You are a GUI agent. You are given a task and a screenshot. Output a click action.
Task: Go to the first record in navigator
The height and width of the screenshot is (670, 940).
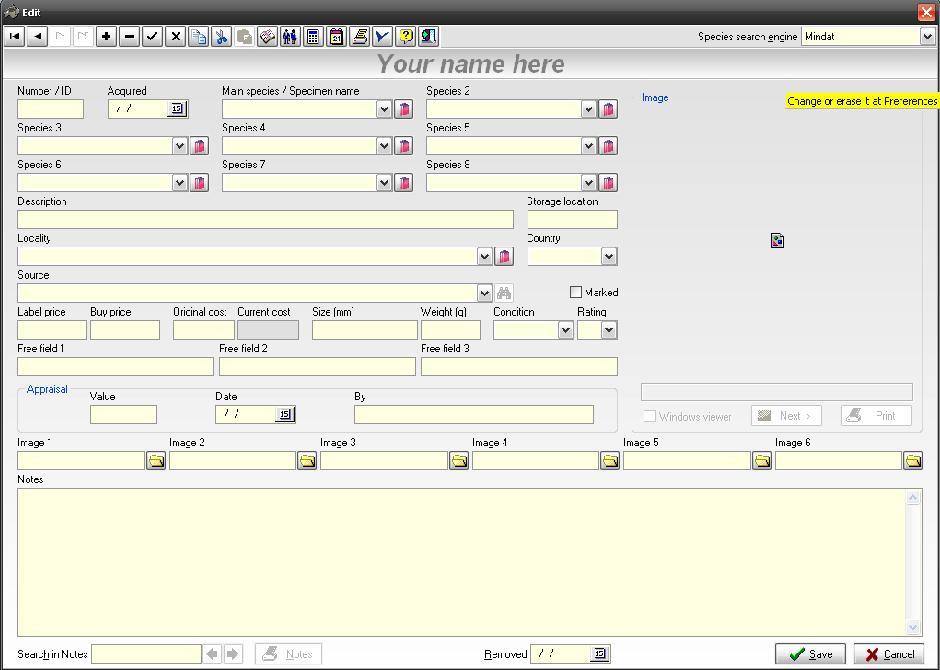point(14,37)
